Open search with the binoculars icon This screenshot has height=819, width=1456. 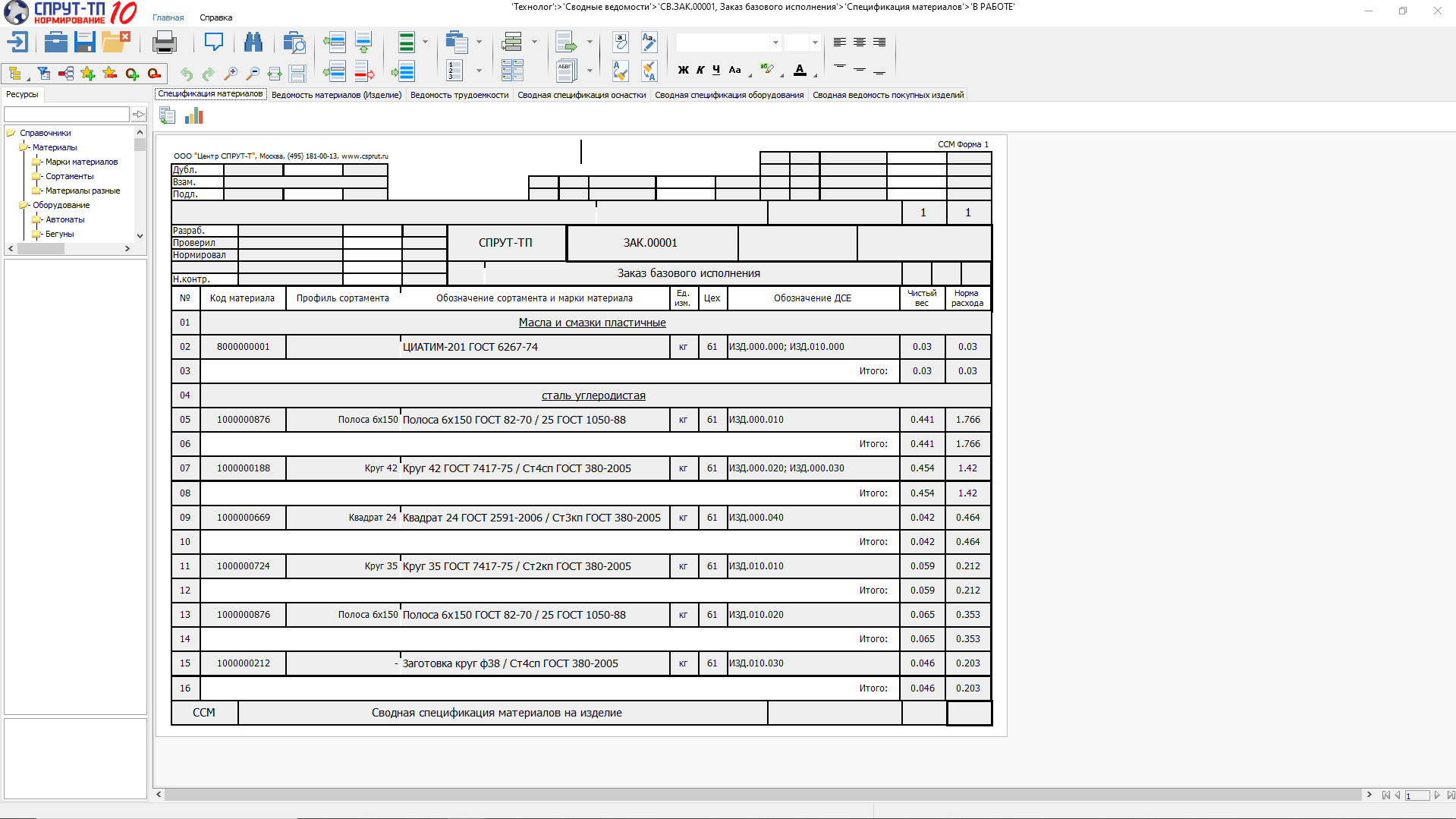pyautogui.click(x=253, y=43)
